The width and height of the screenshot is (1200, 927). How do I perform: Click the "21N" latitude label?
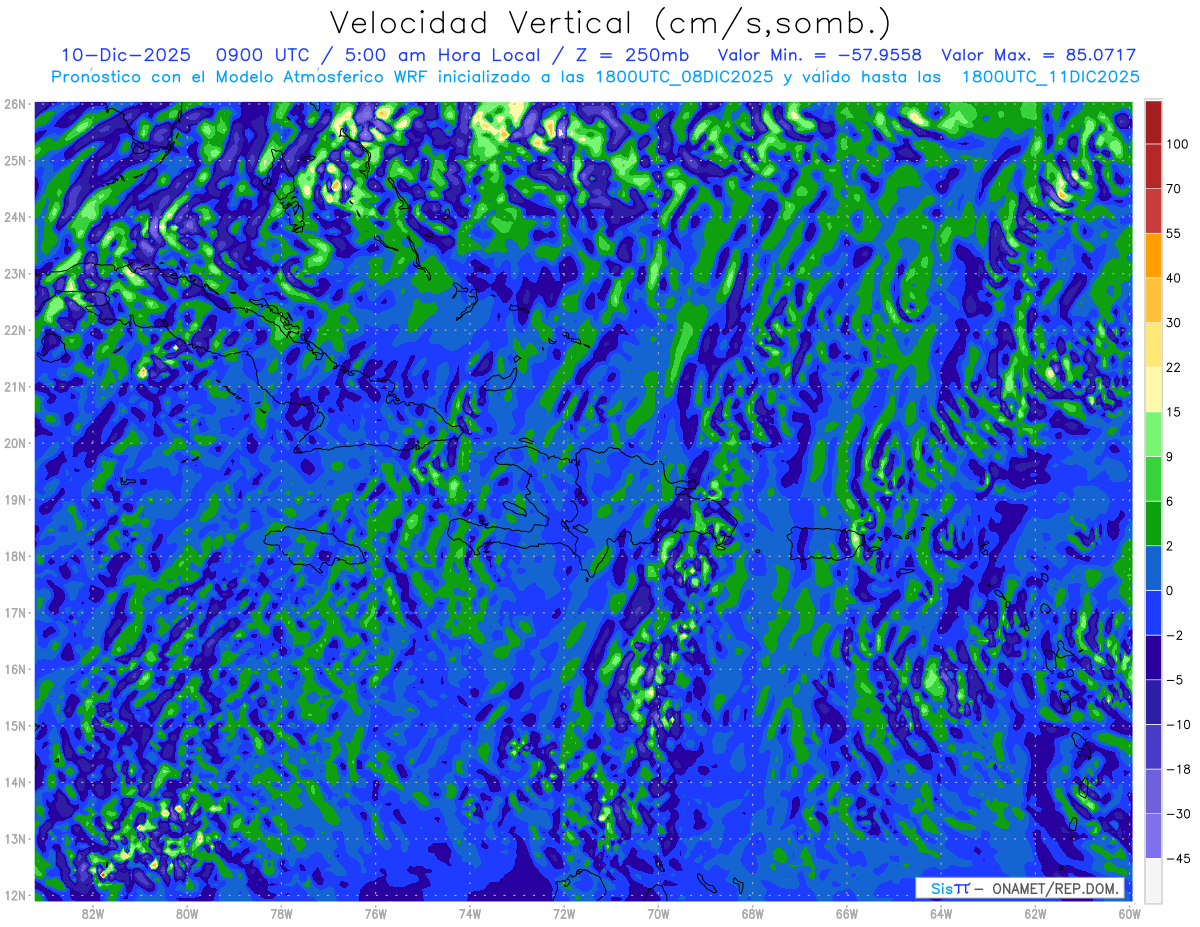(x=14, y=386)
